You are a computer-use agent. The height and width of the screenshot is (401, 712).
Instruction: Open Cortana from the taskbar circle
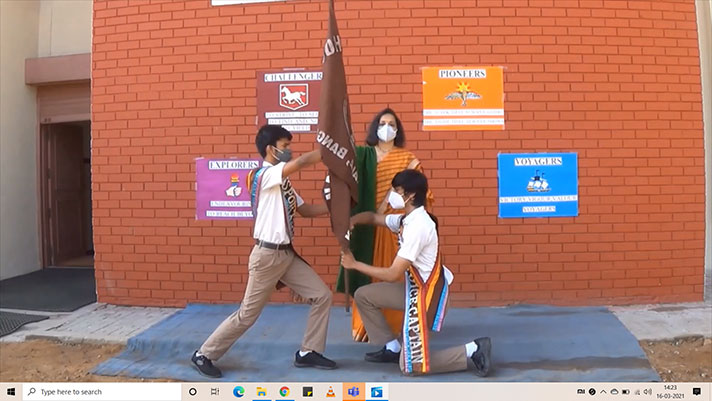193,392
